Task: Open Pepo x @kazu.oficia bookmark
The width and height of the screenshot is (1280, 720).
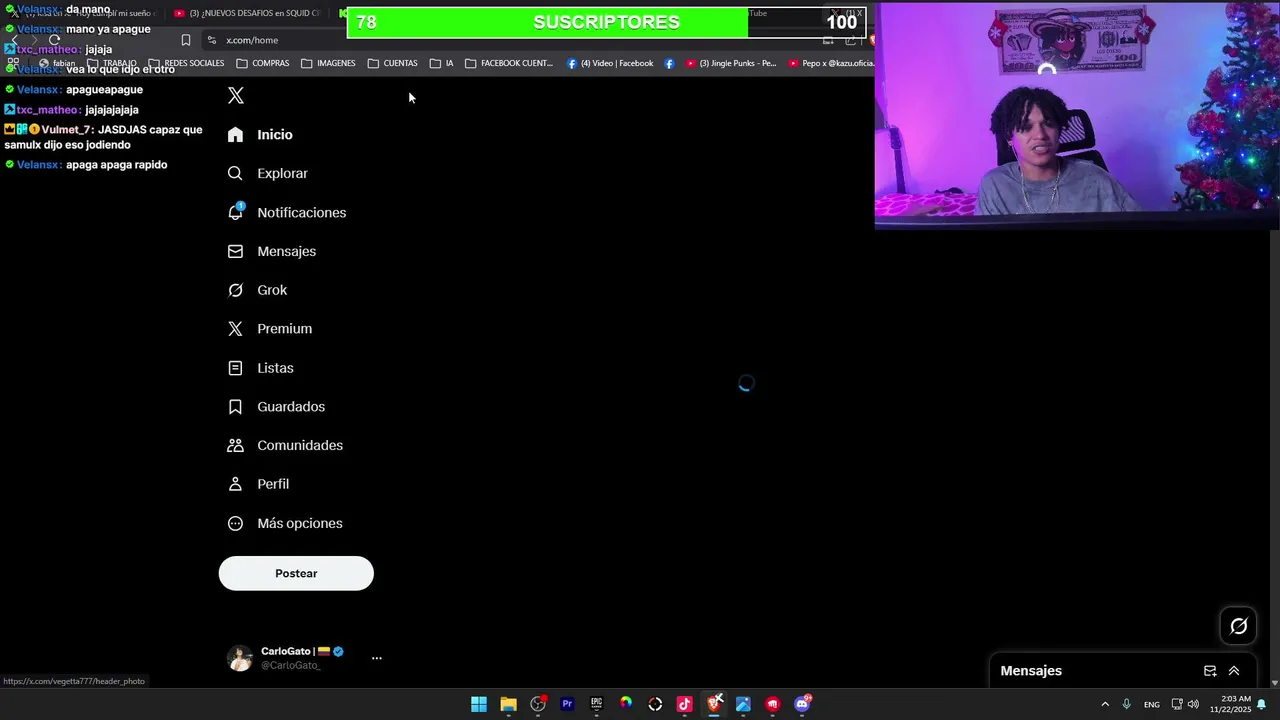Action: 831,63
